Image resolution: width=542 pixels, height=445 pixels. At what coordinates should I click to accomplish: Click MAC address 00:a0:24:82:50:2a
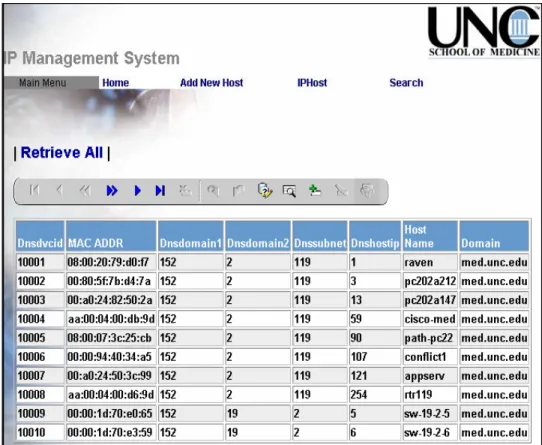click(x=111, y=300)
